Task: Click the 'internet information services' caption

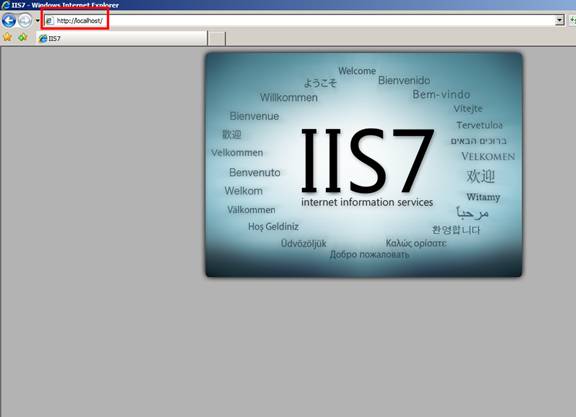Action: tap(367, 202)
